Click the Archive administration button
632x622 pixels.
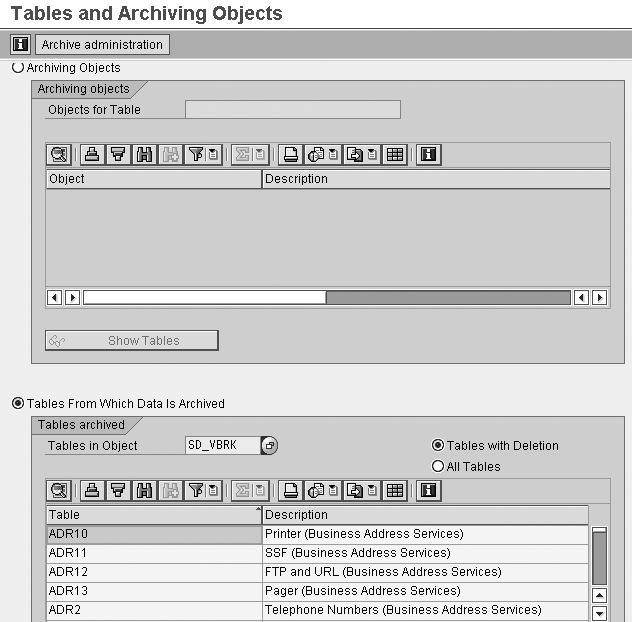click(103, 45)
